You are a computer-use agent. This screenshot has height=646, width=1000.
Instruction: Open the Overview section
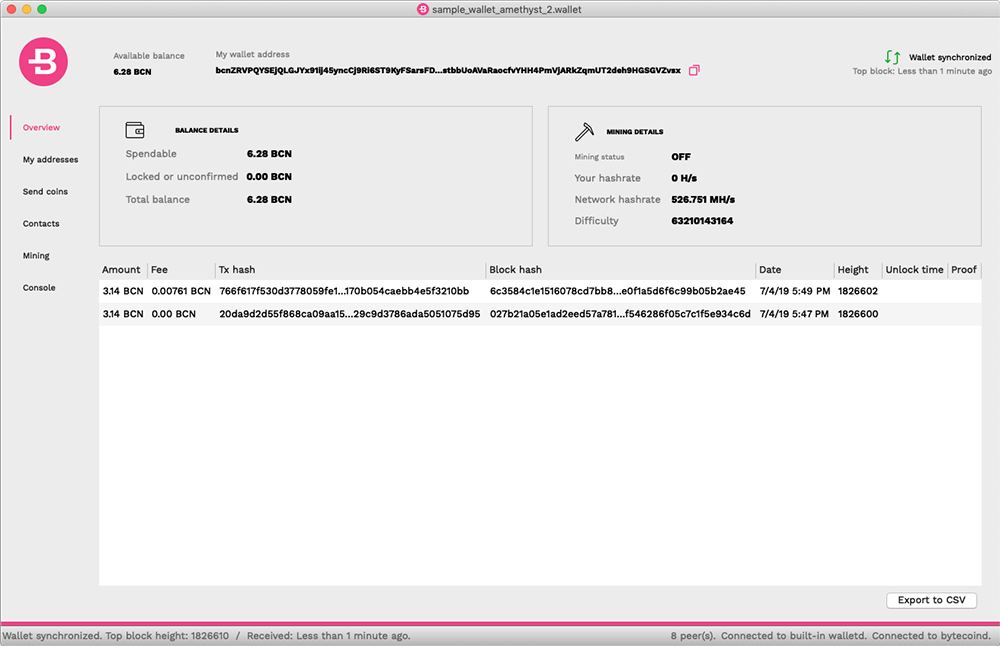coord(41,128)
